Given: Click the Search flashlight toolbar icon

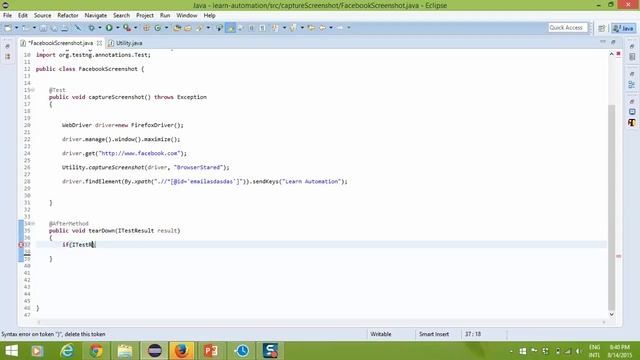Looking at the screenshot, I should pyautogui.click(x=199, y=28).
